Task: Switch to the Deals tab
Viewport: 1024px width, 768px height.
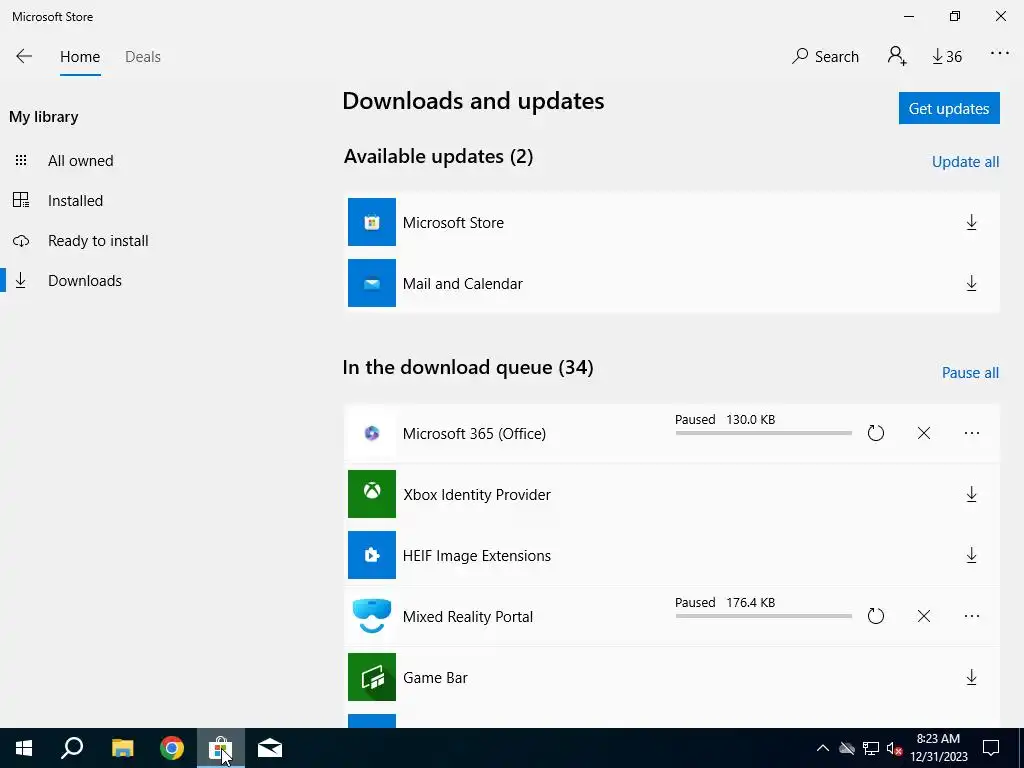Action: (142, 57)
